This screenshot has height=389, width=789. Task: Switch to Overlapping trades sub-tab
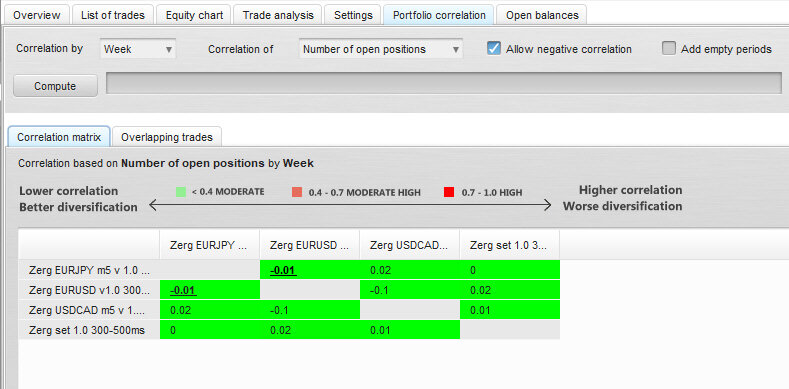(x=167, y=137)
